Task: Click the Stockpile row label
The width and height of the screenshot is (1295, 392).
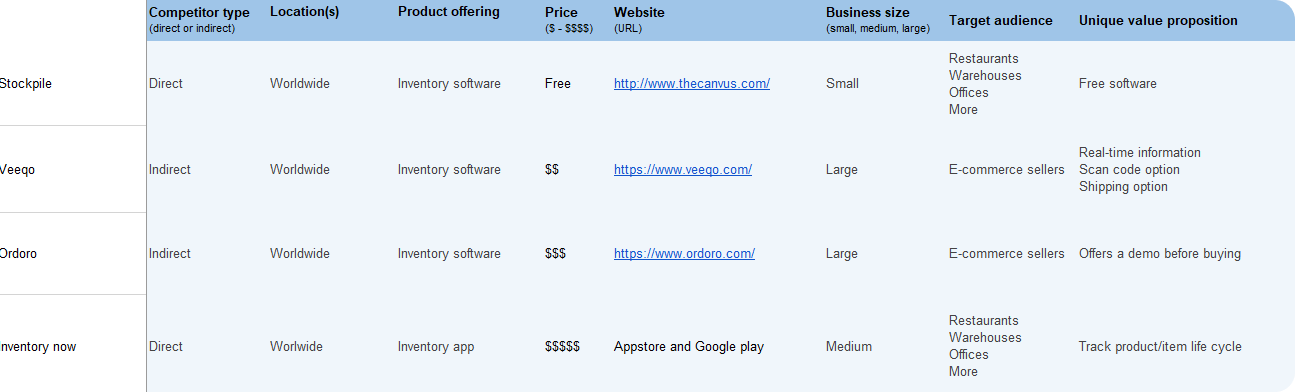Action: (x=26, y=84)
